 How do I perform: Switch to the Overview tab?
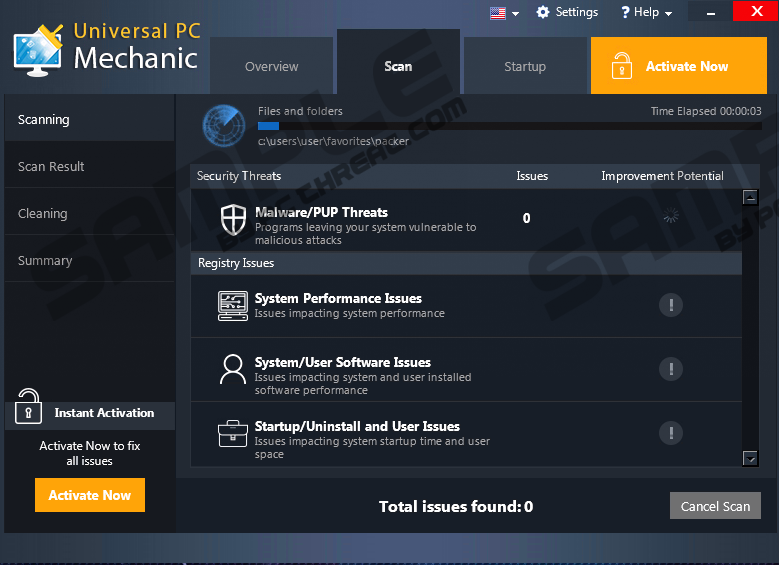click(271, 66)
